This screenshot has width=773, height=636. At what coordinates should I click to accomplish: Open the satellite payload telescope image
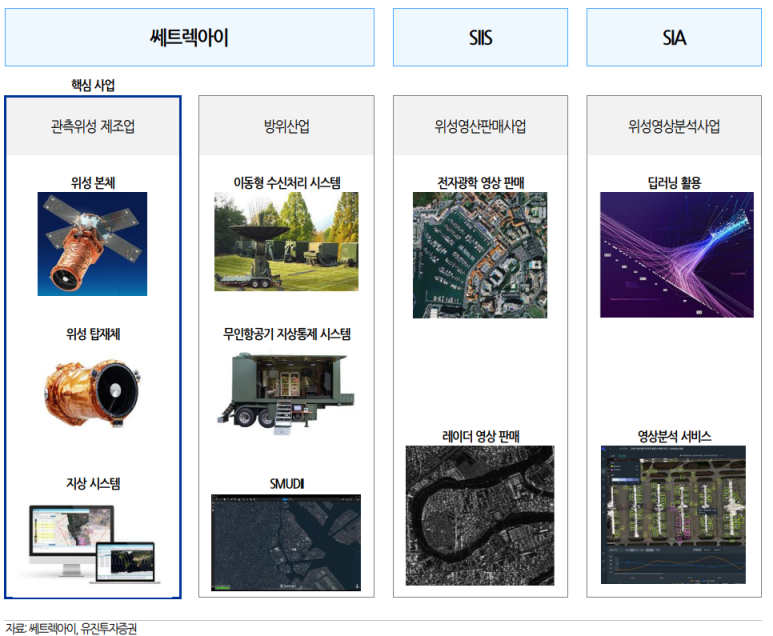point(93,393)
